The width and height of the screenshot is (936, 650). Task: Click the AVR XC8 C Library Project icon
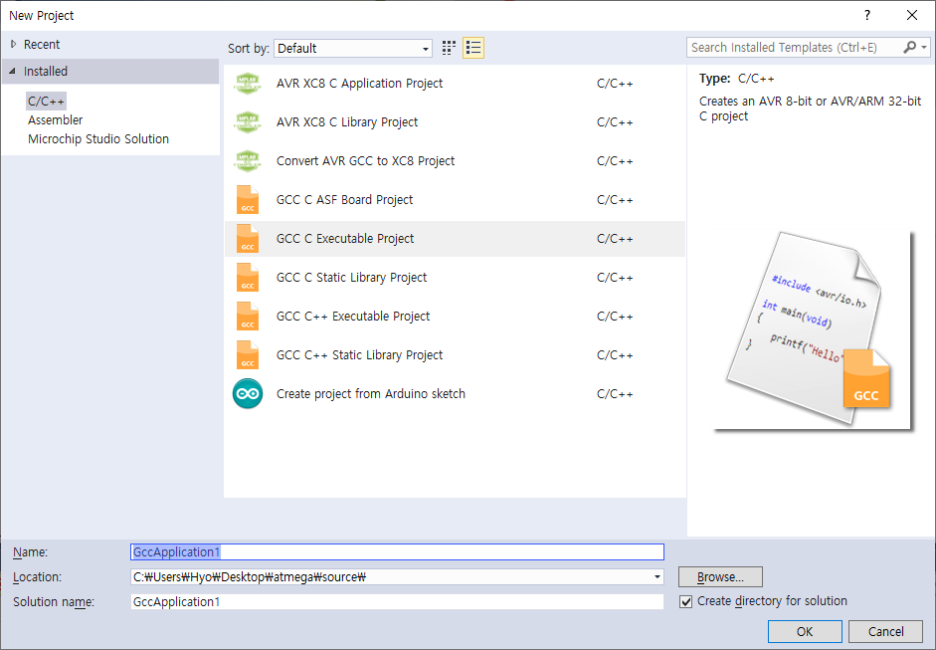[248, 122]
